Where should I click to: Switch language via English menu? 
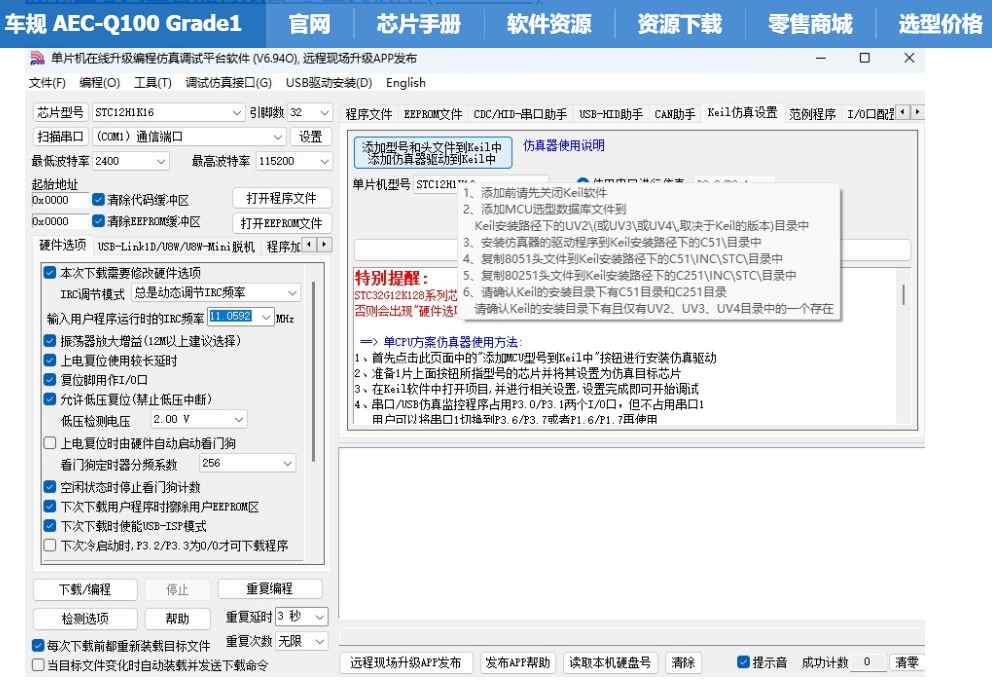[x=406, y=83]
